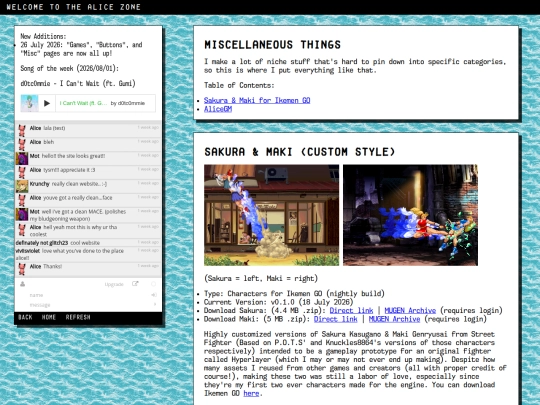Click username 'vividviolet' in chat
Viewport: 540px width, 405px height.
pos(28,251)
